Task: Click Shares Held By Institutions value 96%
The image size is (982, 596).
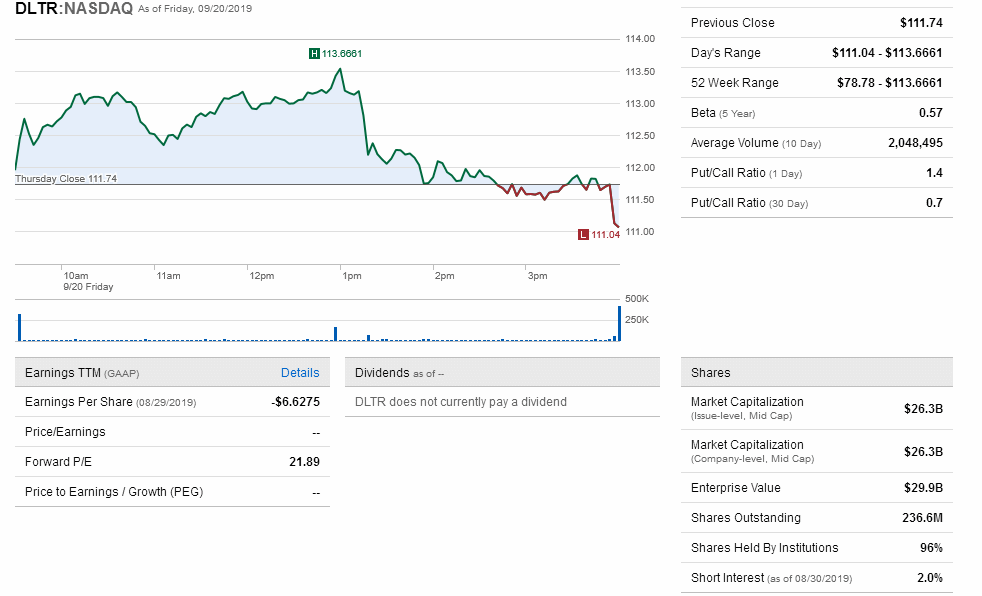Action: (931, 548)
